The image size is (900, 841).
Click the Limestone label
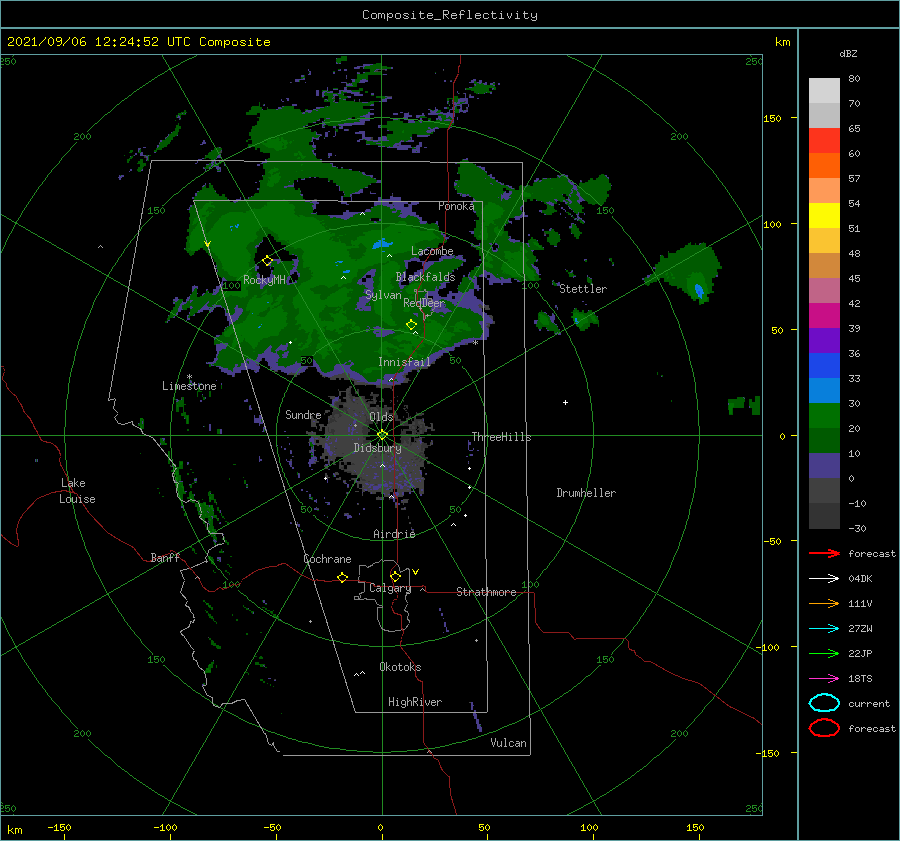coord(189,386)
